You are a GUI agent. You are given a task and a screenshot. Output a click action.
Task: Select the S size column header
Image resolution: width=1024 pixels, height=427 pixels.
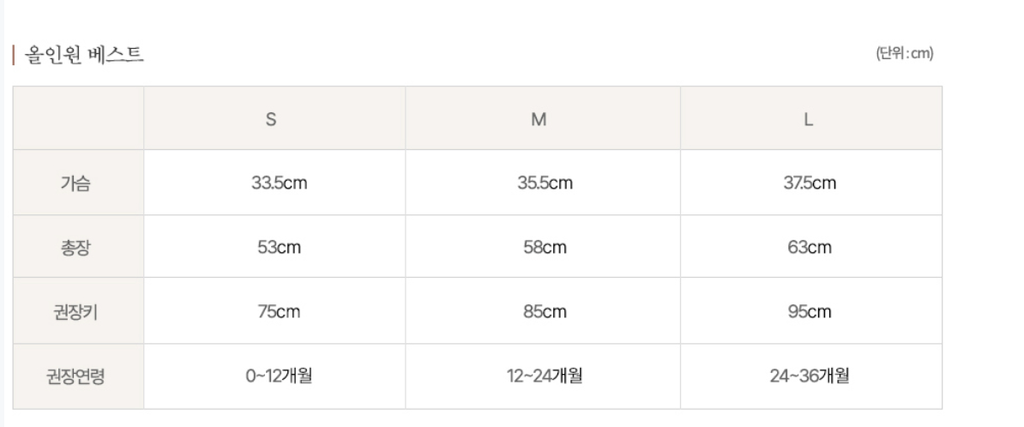coord(271,119)
